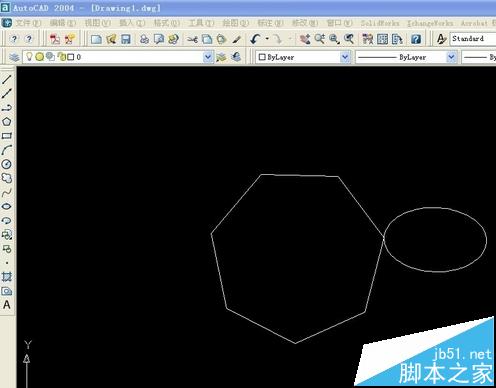Select the Ellipse Arc tool
The height and width of the screenshot is (388, 496).
(7, 220)
